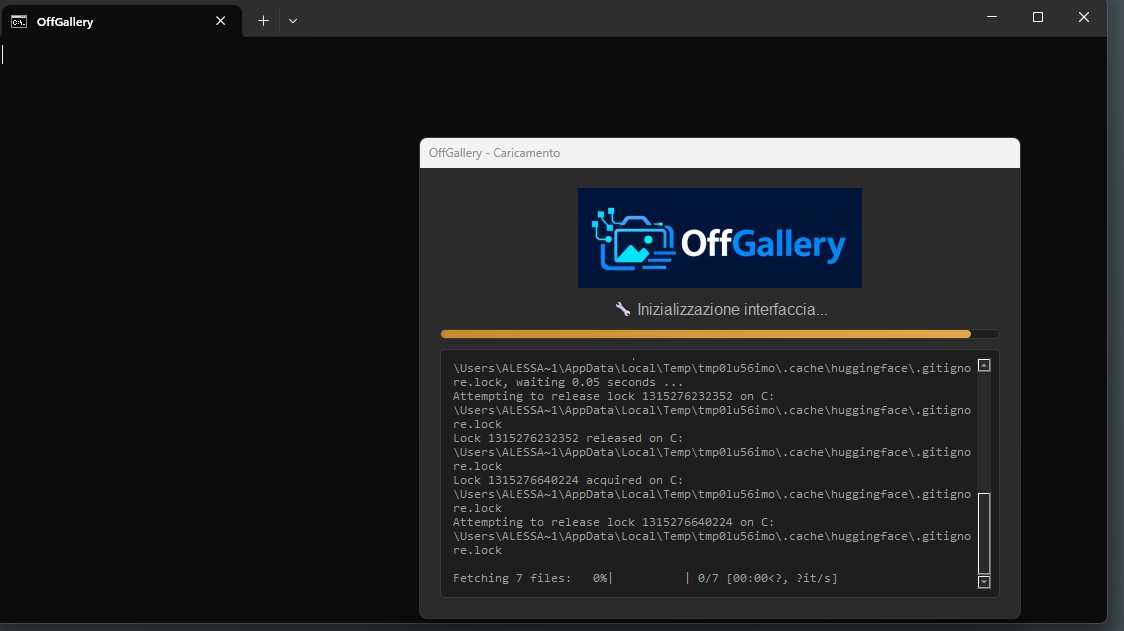Select the OffGallery terminal tab
The width and height of the screenshot is (1124, 631).
click(x=120, y=21)
